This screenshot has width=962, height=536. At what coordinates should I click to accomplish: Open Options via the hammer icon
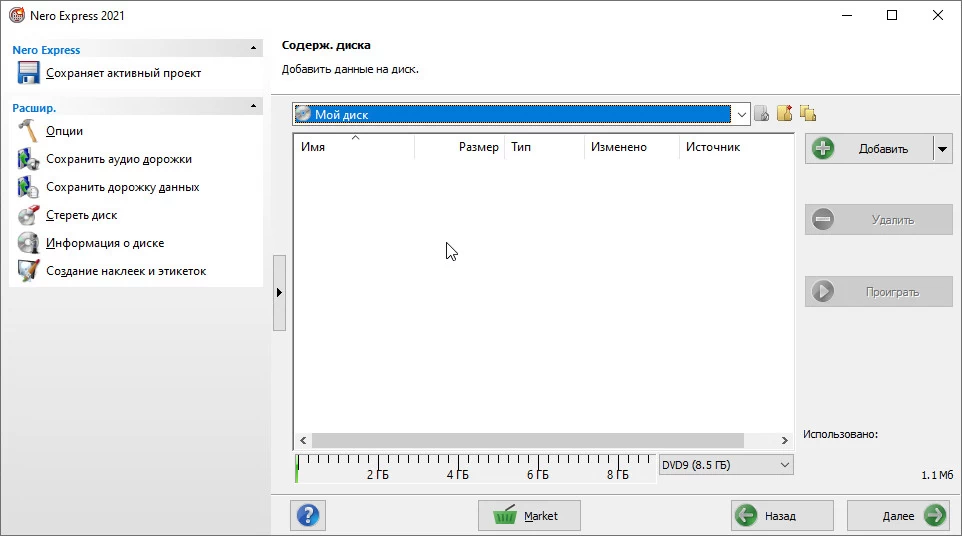[28, 131]
